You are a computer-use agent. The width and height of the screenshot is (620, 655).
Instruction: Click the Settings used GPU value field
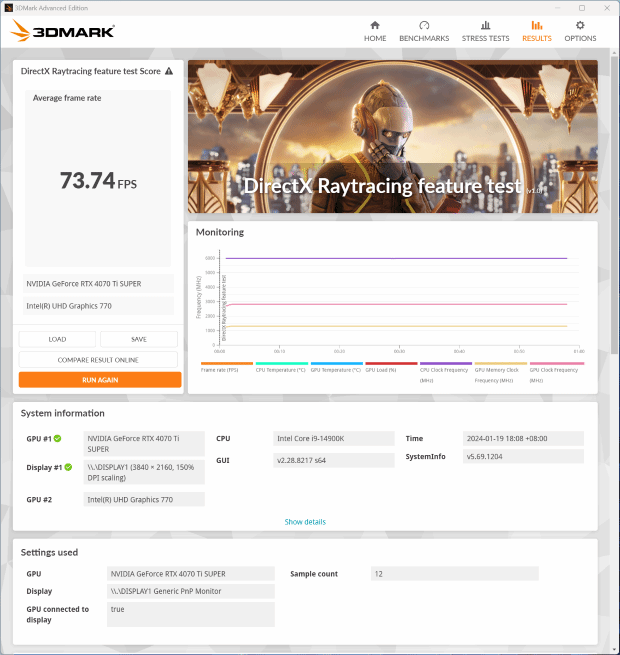point(191,574)
